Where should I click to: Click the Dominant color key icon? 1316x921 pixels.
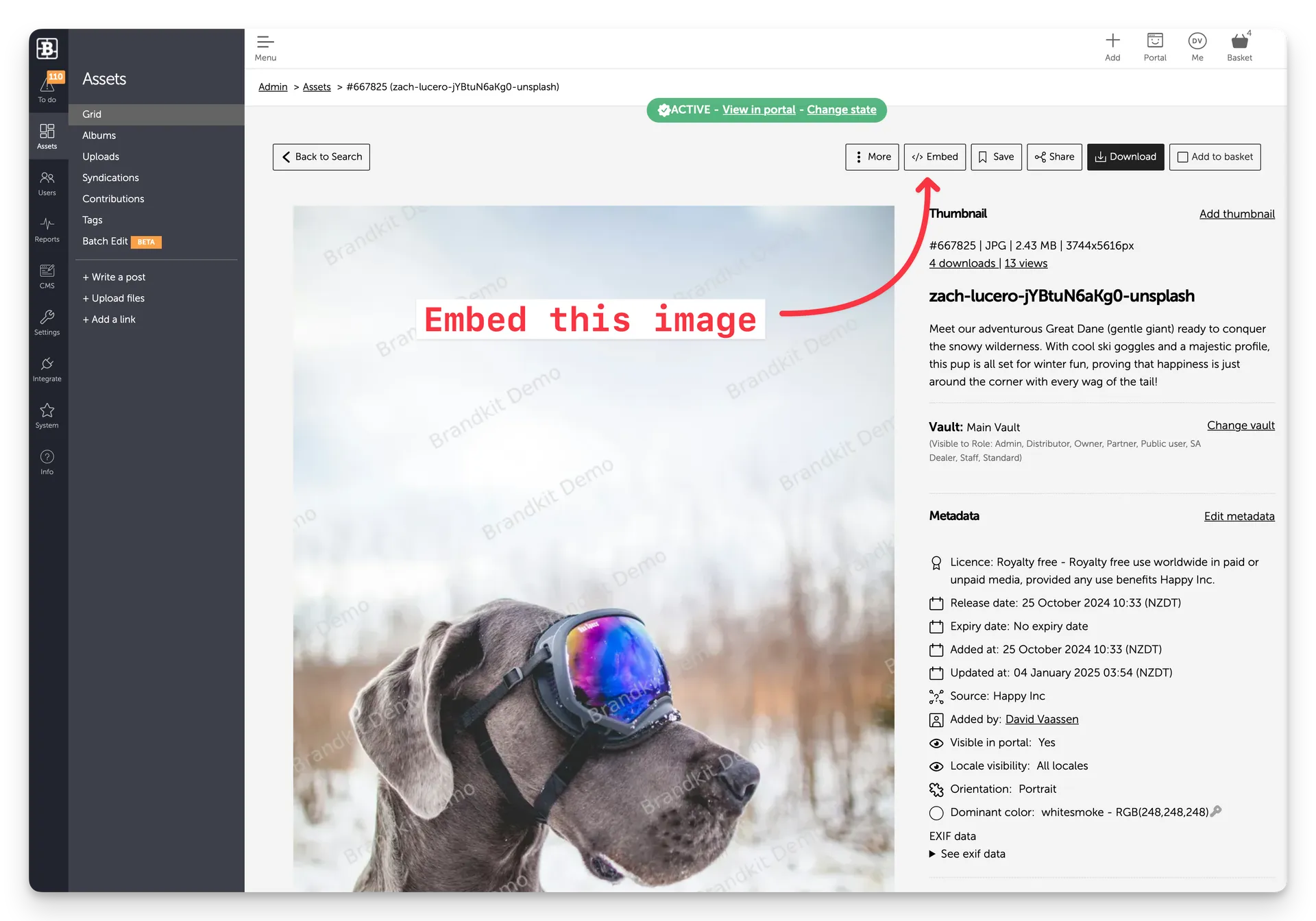point(1217,811)
